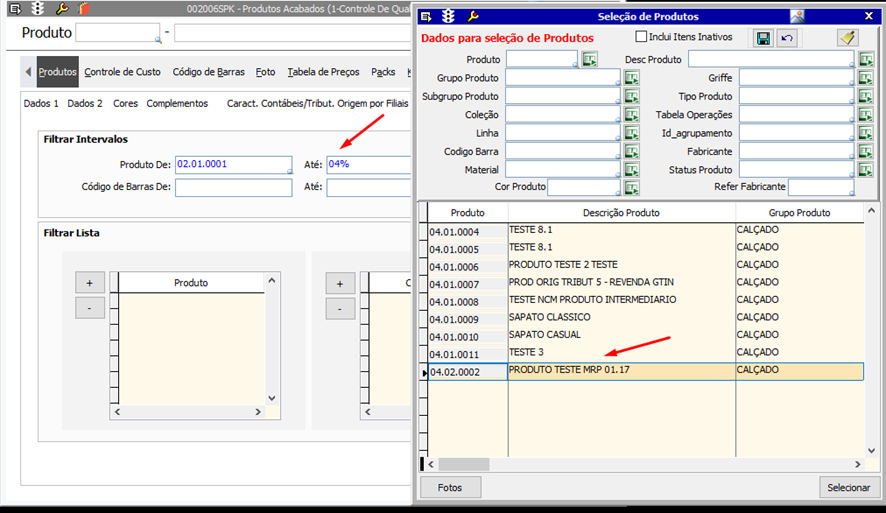Click the undo arrow icon in Seleção de Produtos
Image resolution: width=886 pixels, height=513 pixels.
pos(787,38)
